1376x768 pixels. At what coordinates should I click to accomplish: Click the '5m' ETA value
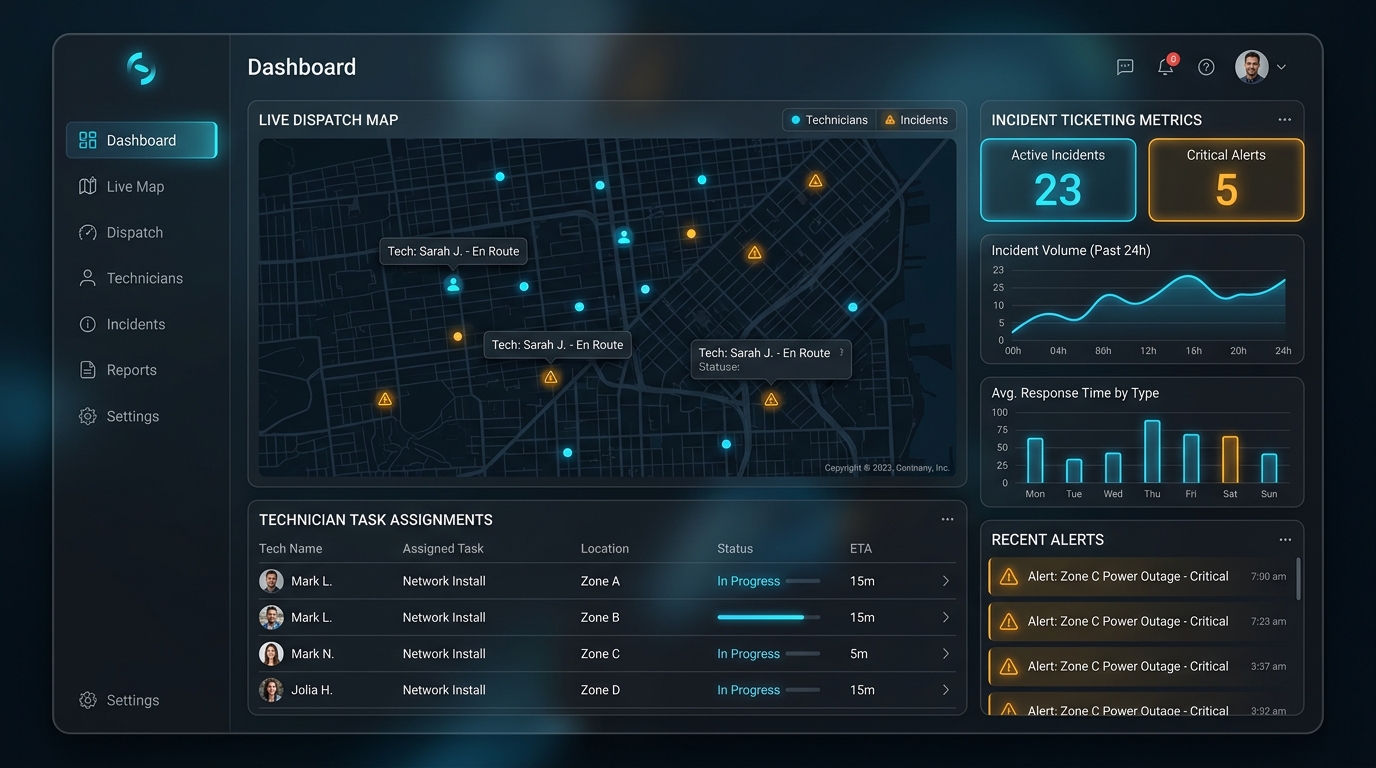(859, 654)
